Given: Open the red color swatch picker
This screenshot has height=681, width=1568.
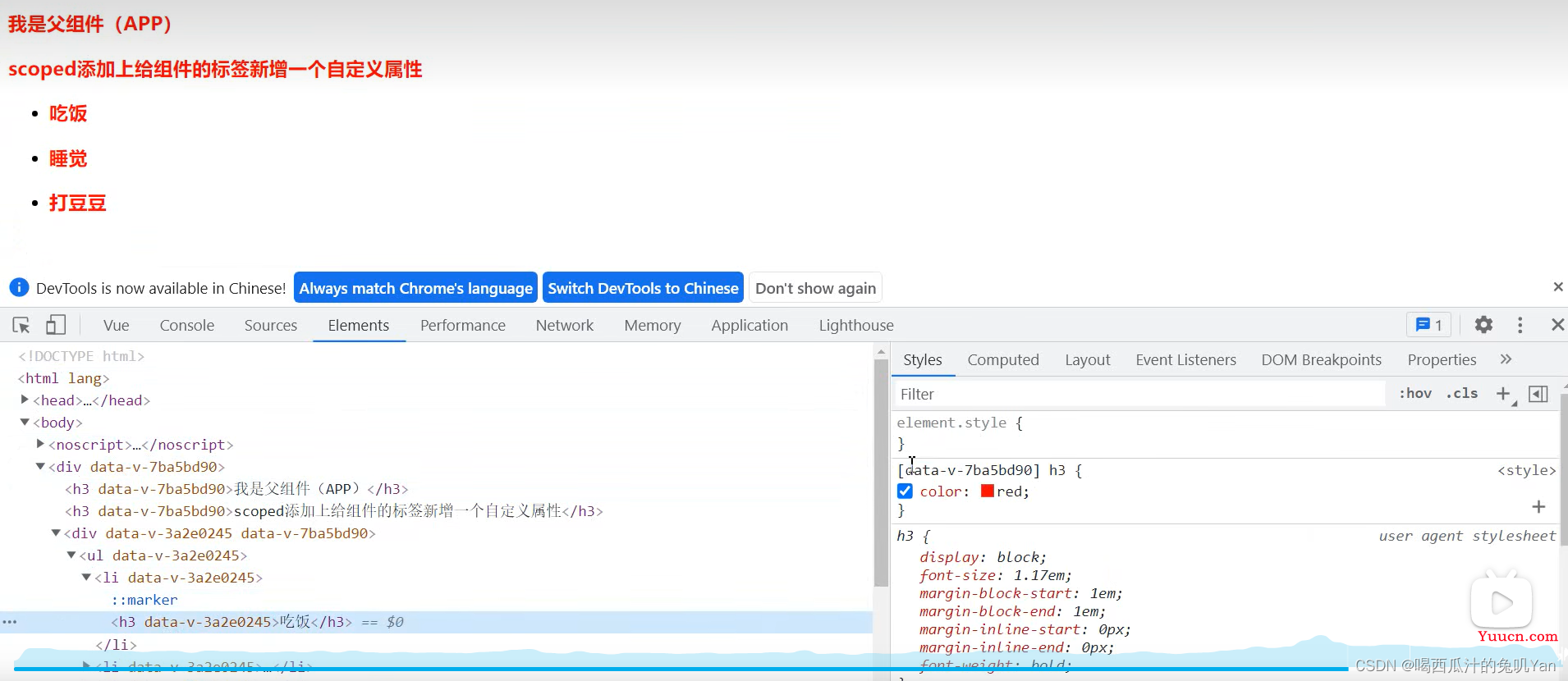Looking at the screenshot, I should coord(988,491).
